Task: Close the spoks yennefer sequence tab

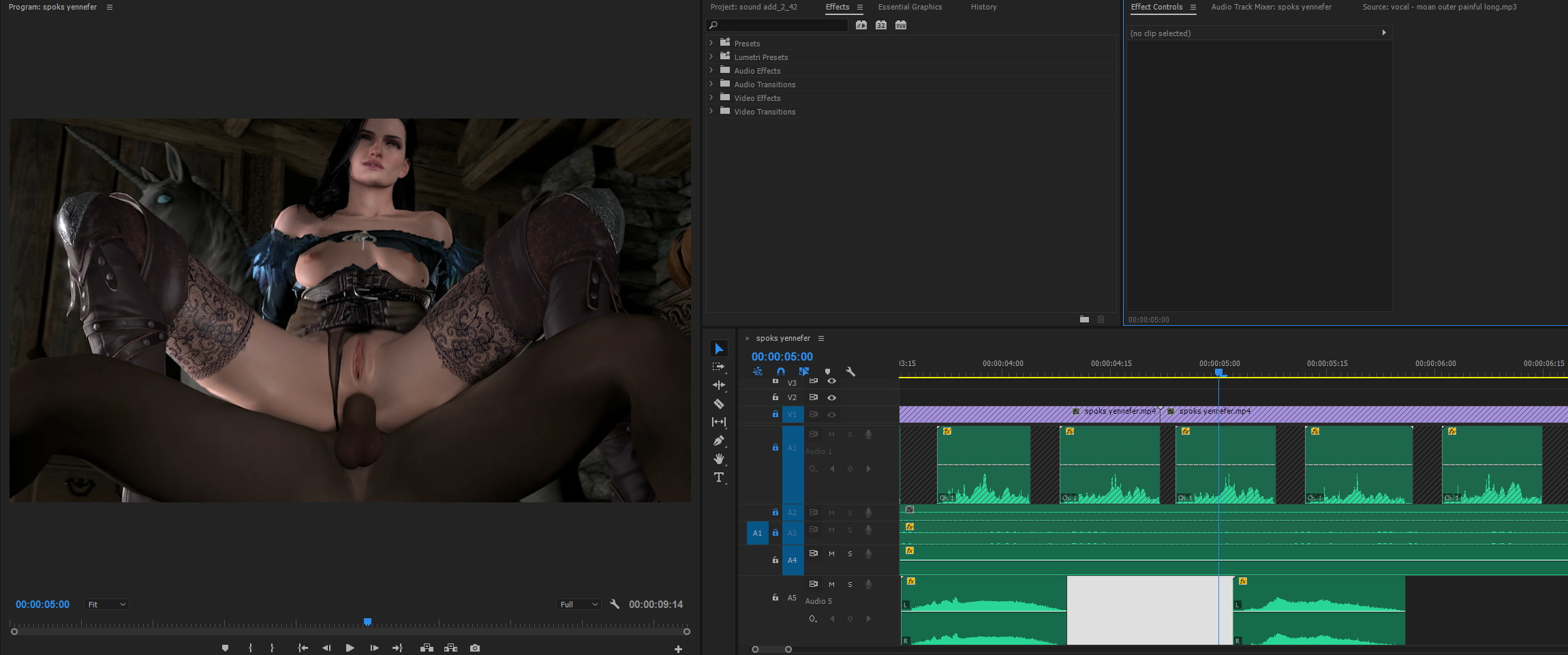Action: click(747, 338)
